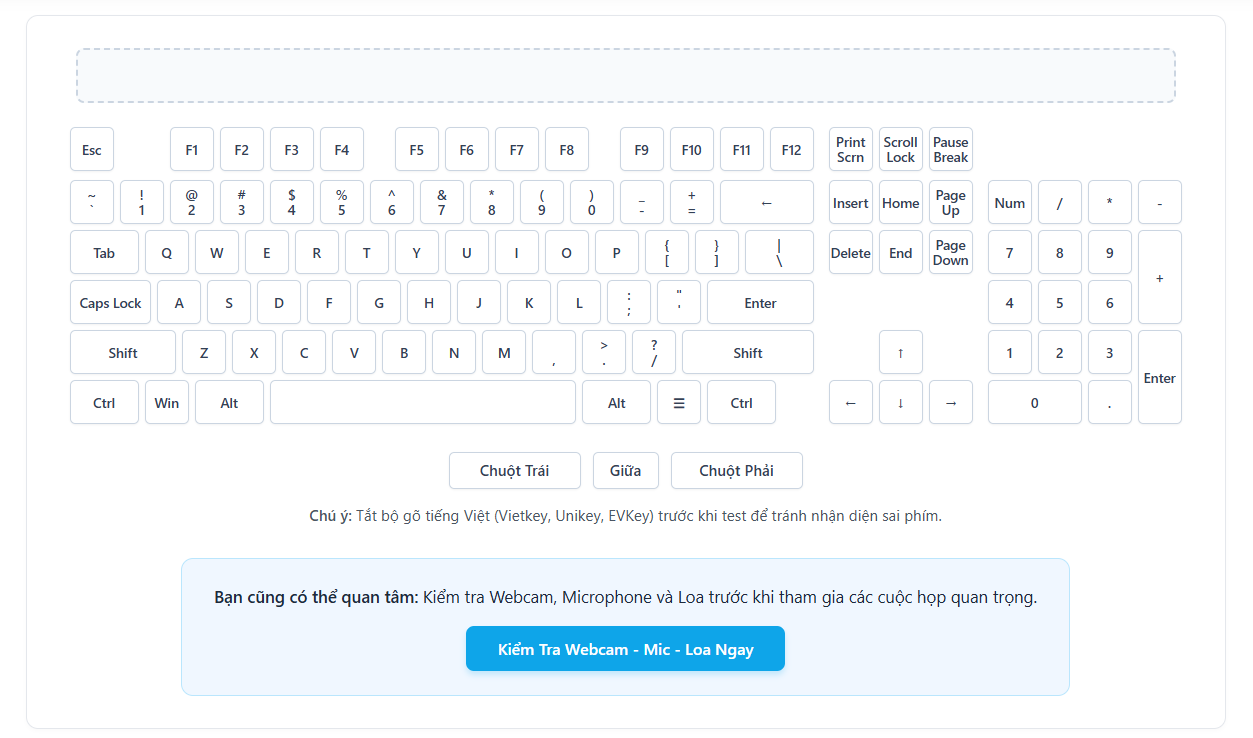Click the spacebar key

coord(423,402)
